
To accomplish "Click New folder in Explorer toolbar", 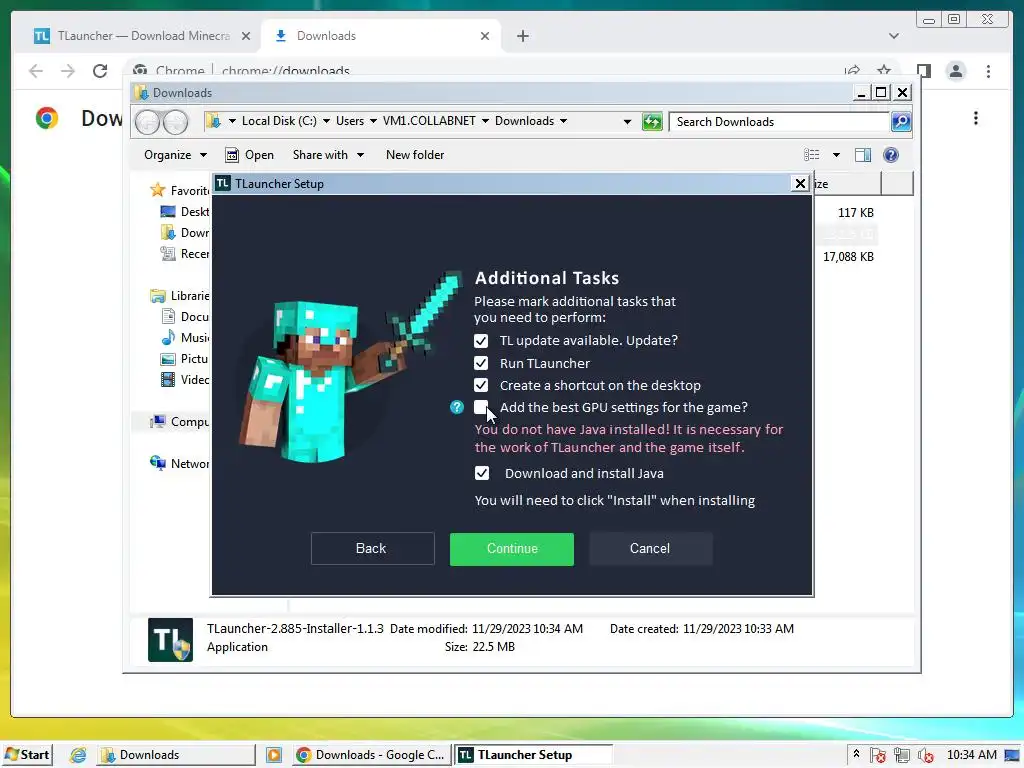I will (415, 155).
